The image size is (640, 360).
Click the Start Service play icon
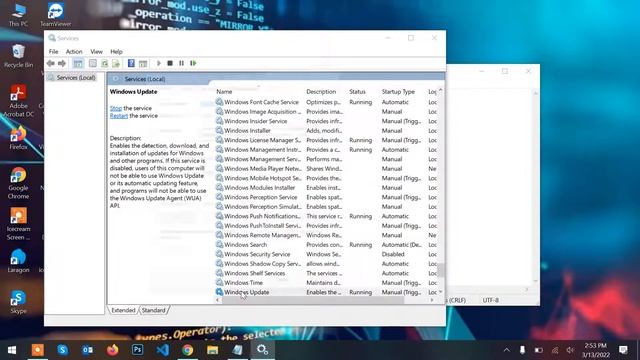pos(159,63)
